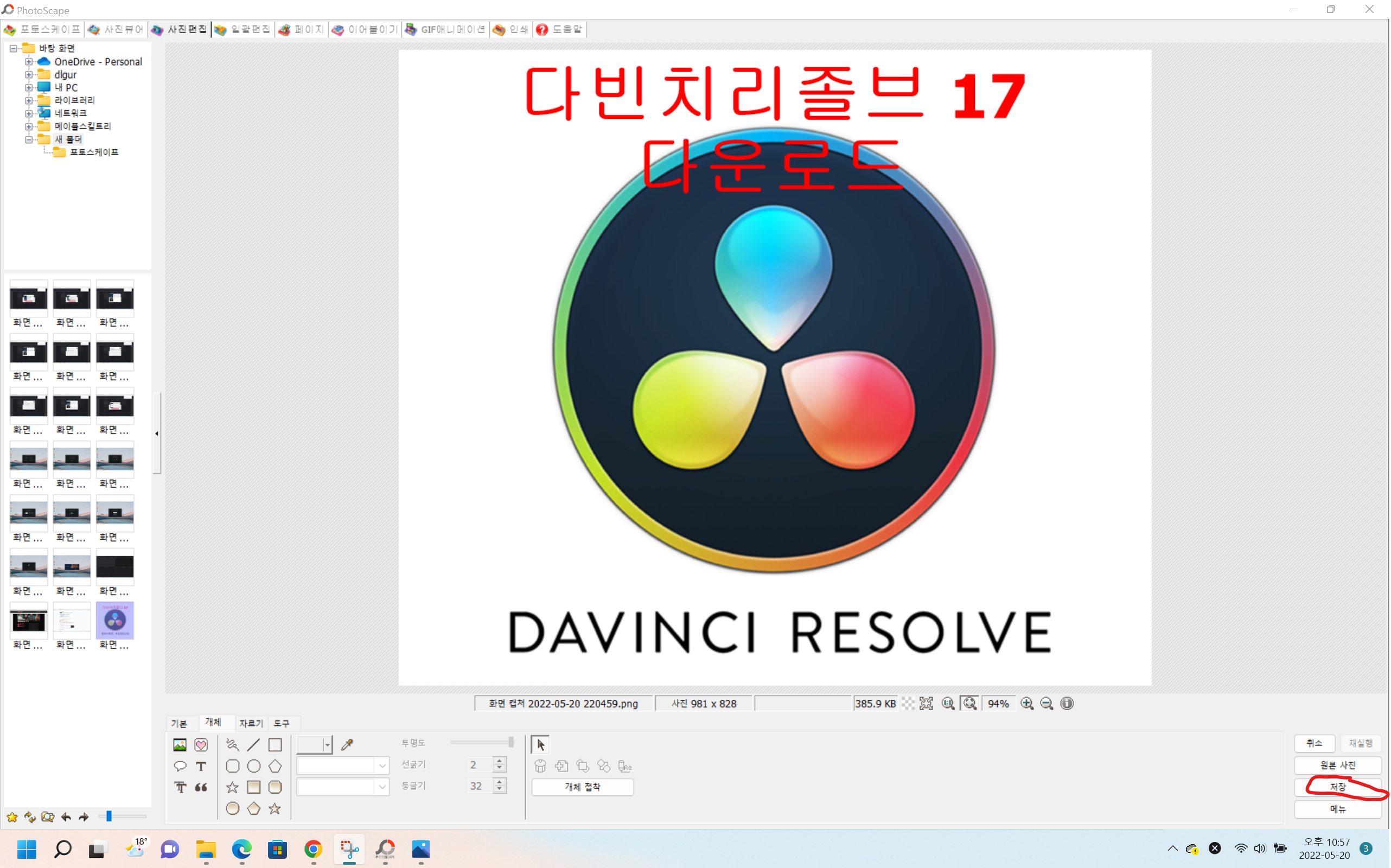
Task: Click the 투명도 opacity slider
Action: click(482, 742)
